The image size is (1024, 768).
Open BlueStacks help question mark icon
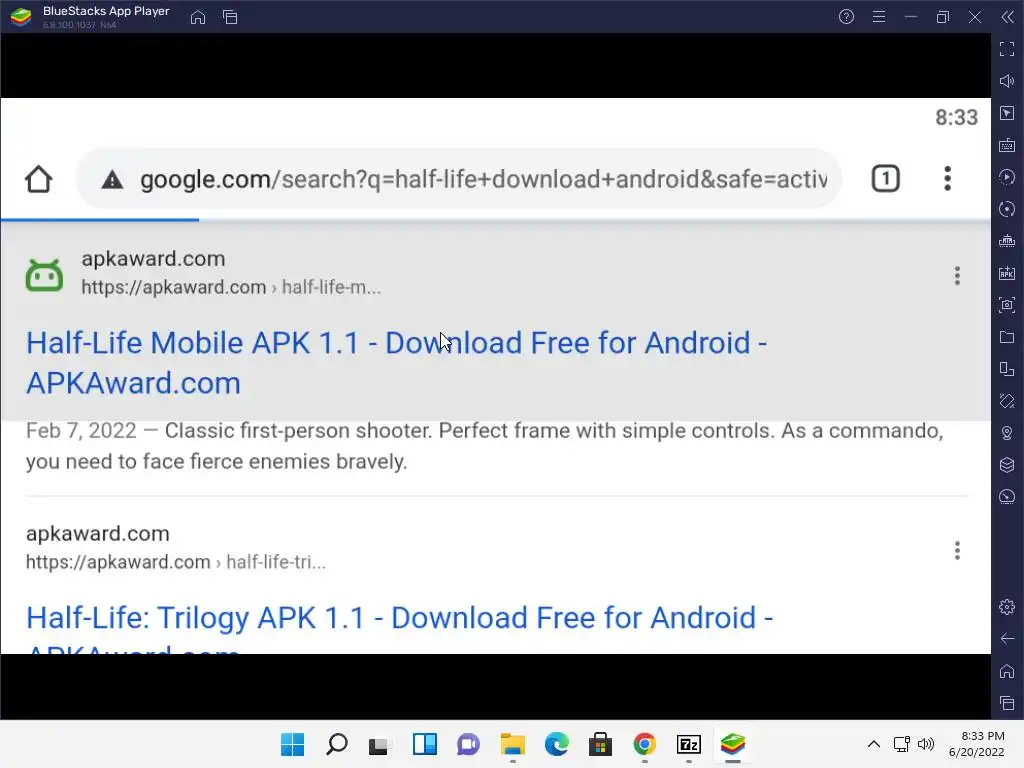[x=846, y=17]
